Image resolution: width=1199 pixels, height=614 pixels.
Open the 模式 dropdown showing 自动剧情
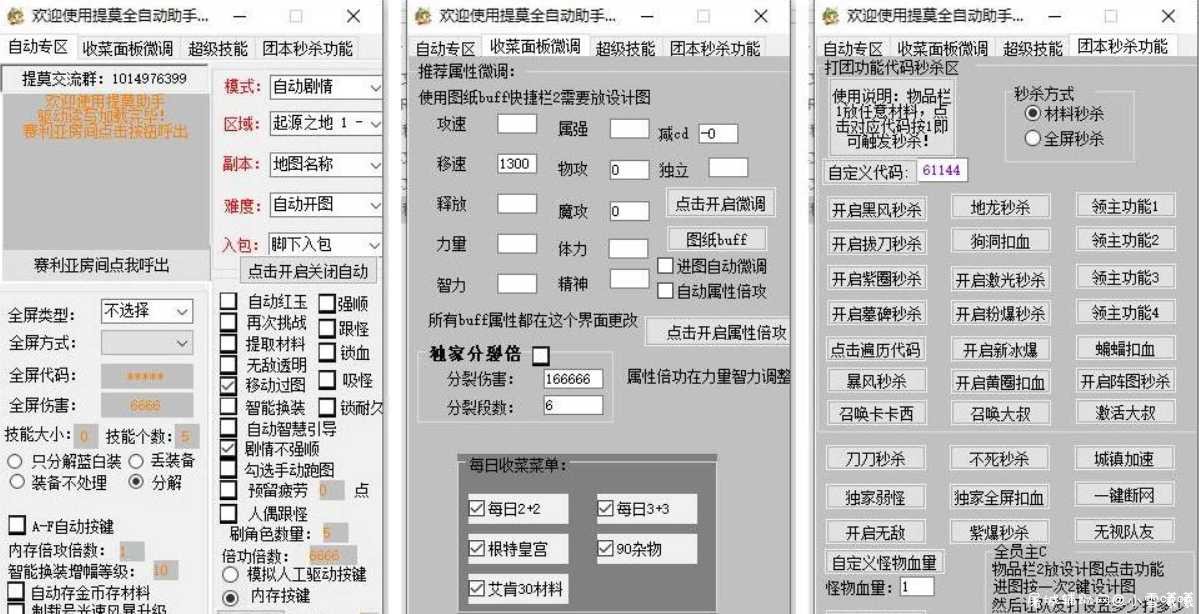[x=326, y=87]
